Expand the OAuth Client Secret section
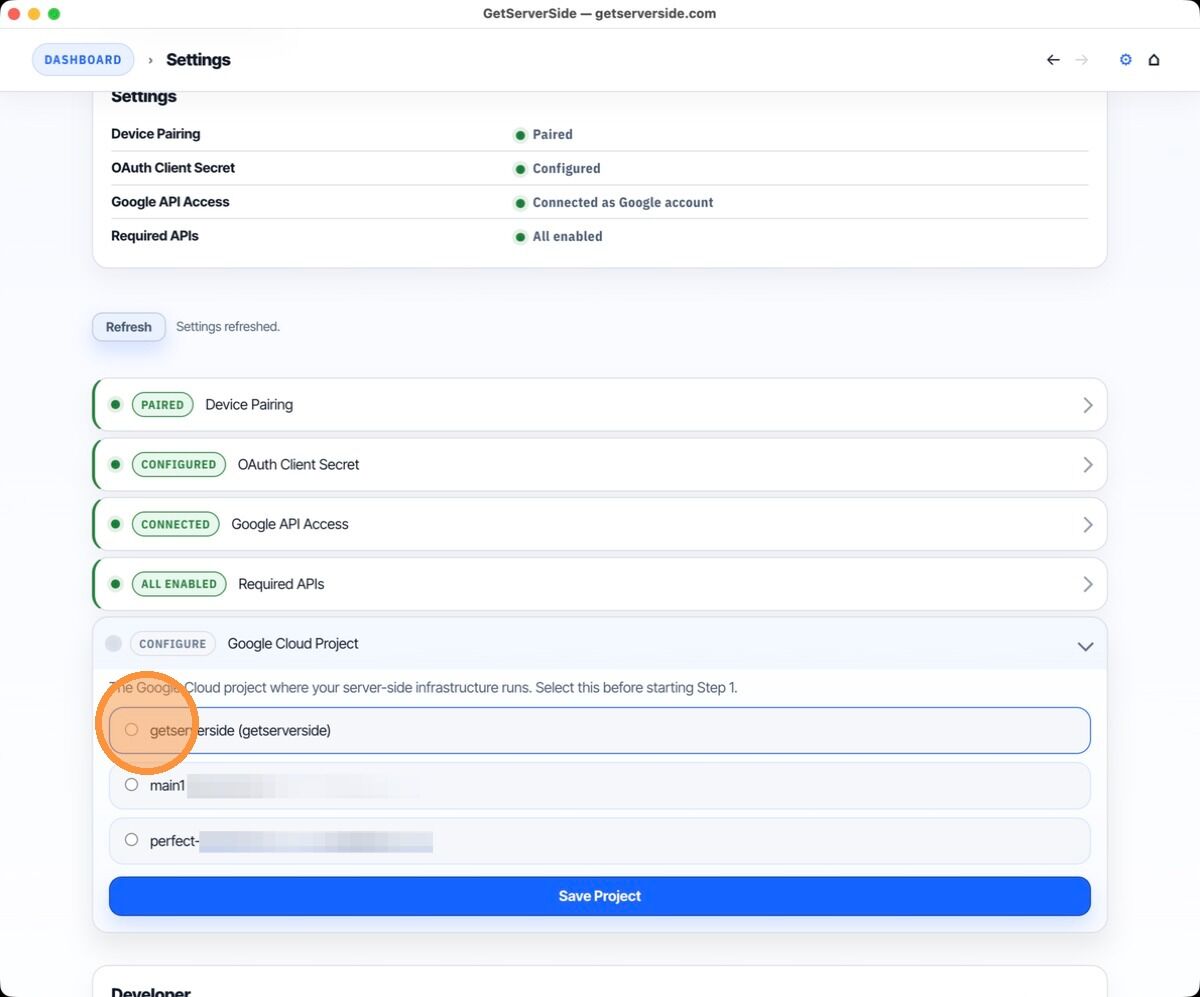 (1087, 465)
